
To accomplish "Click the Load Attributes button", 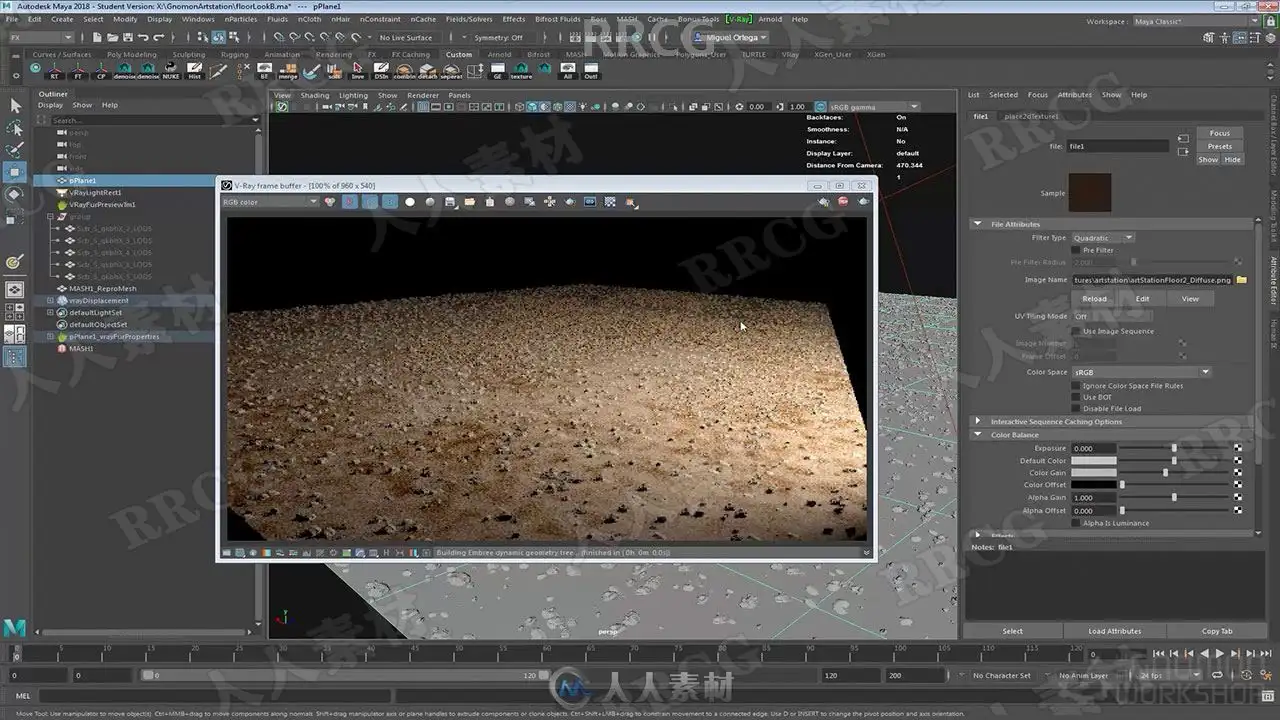I will pyautogui.click(x=1115, y=631).
